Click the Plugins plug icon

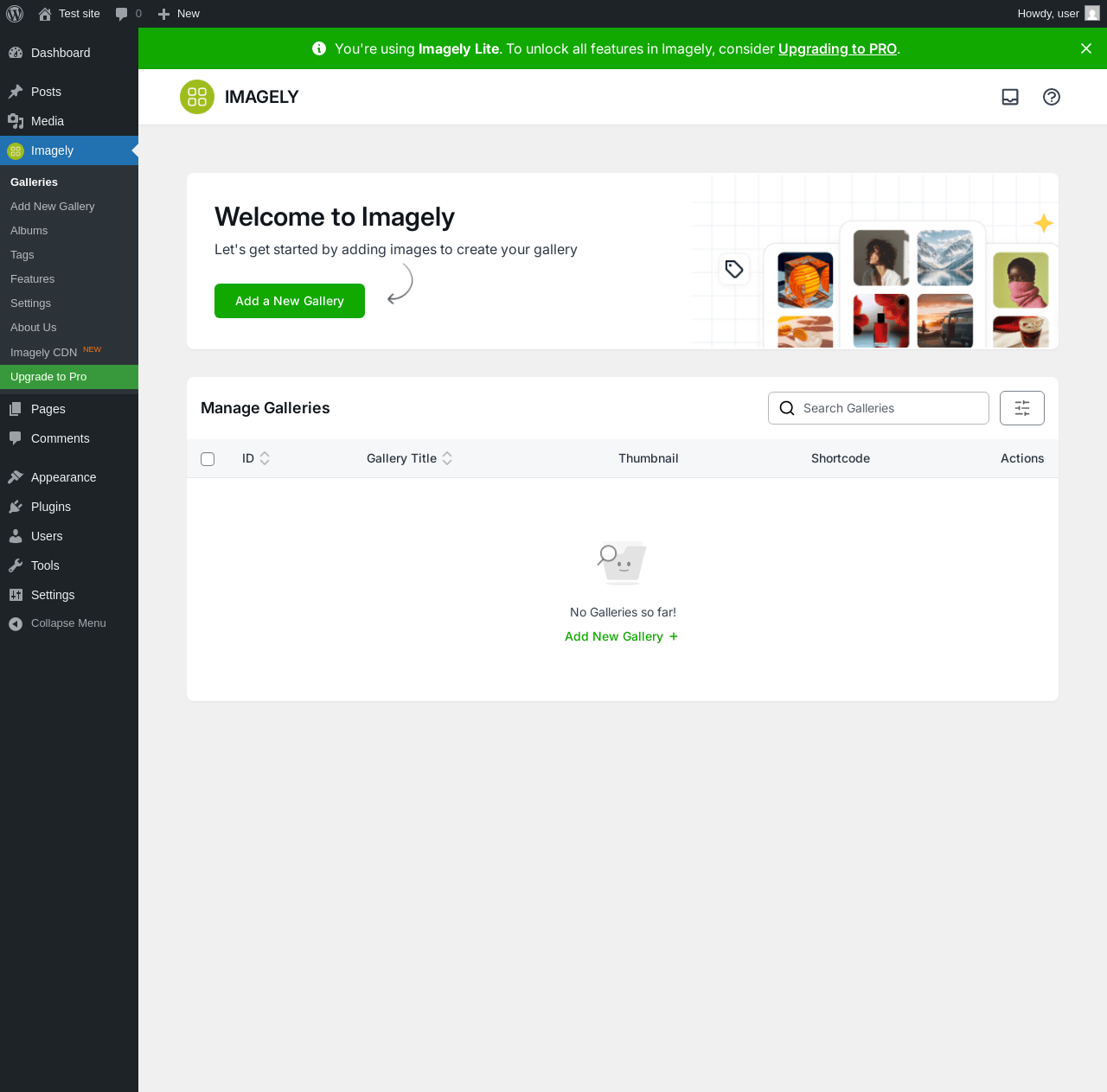click(16, 507)
